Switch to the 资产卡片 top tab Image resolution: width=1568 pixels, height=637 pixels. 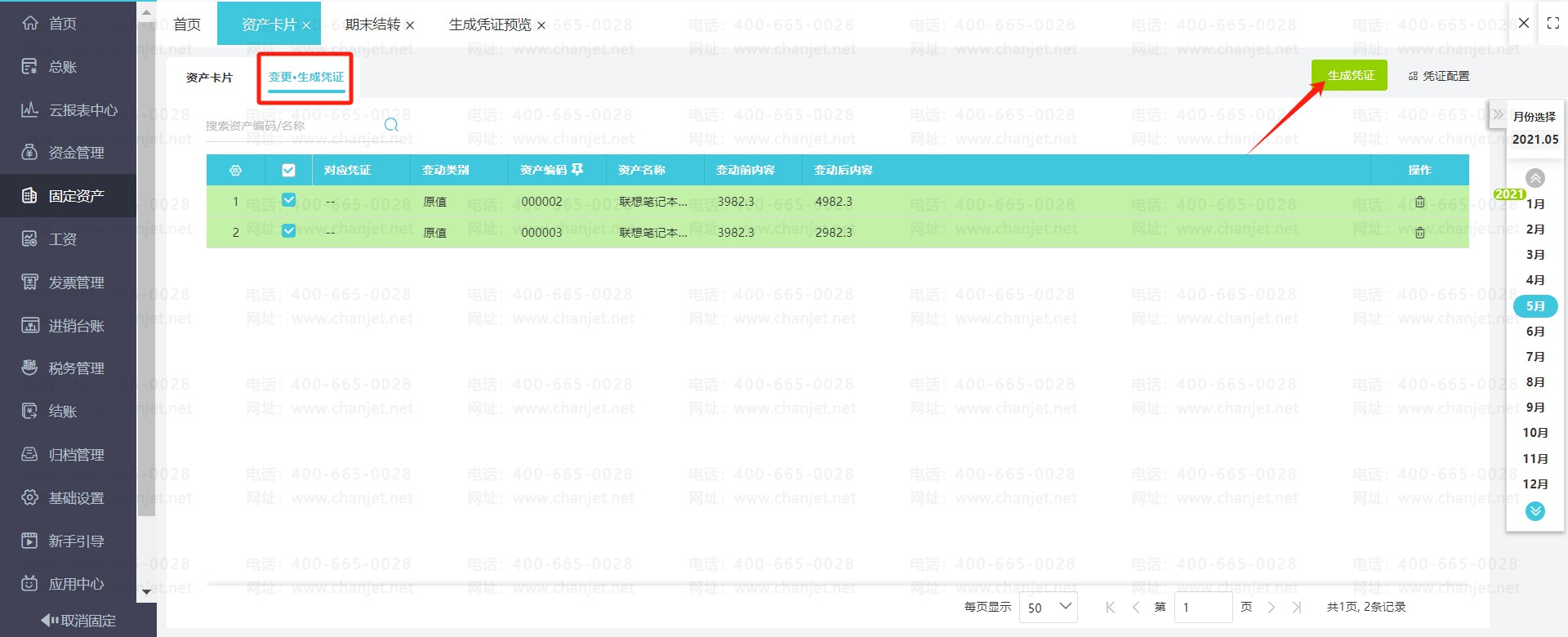(269, 24)
